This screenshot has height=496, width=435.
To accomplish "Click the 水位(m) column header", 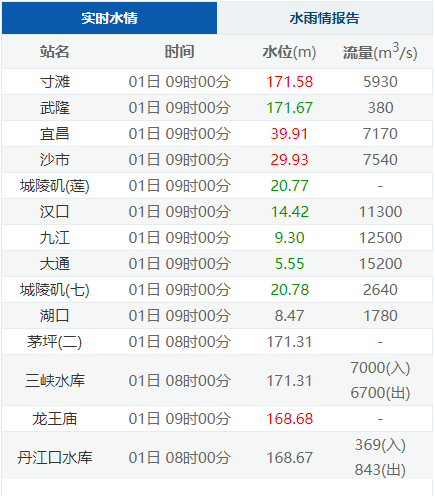I will (x=289, y=52).
